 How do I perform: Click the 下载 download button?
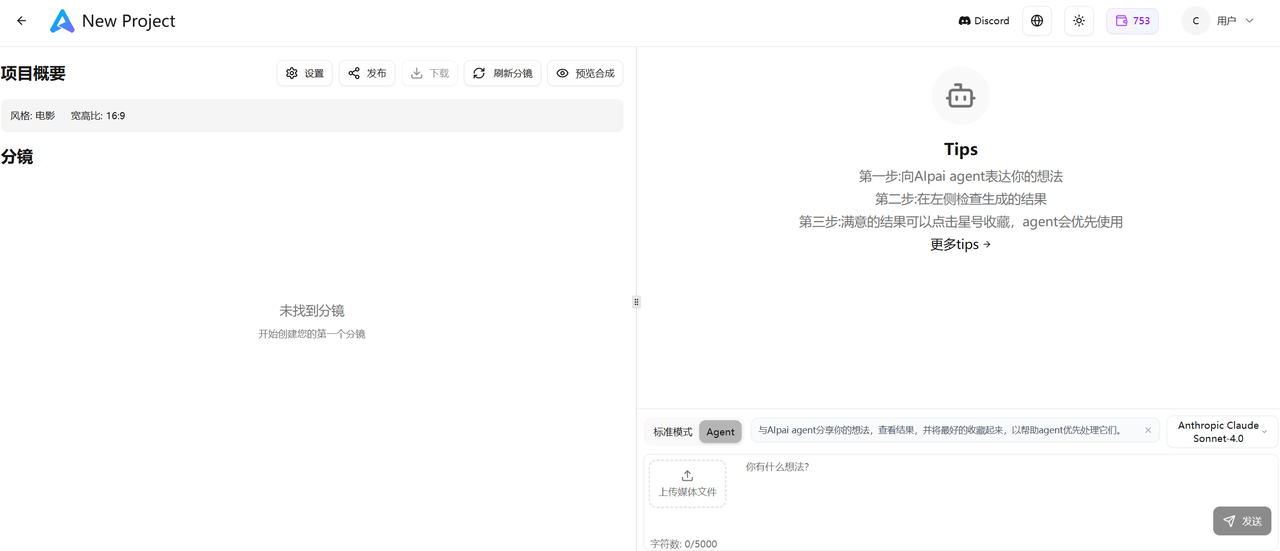[430, 73]
